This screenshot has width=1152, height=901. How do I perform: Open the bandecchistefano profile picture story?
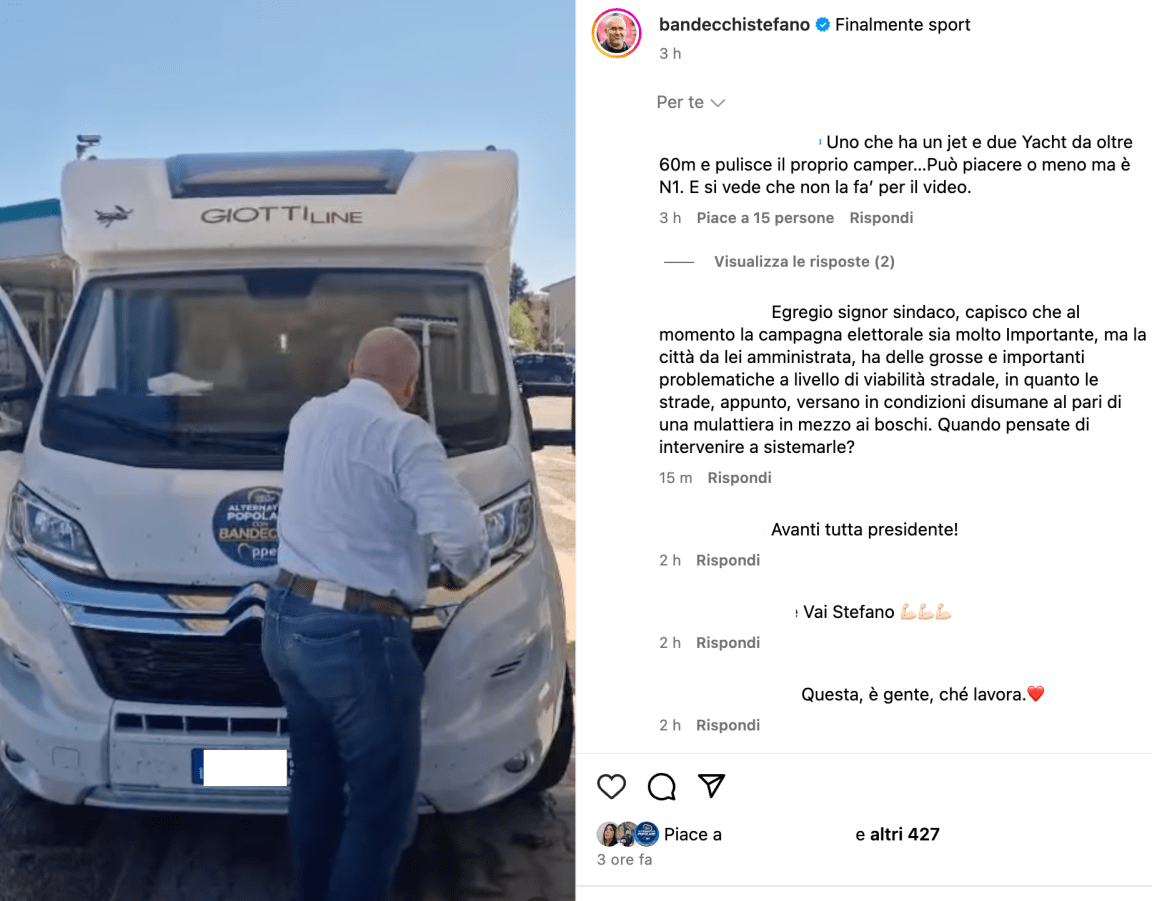616,33
